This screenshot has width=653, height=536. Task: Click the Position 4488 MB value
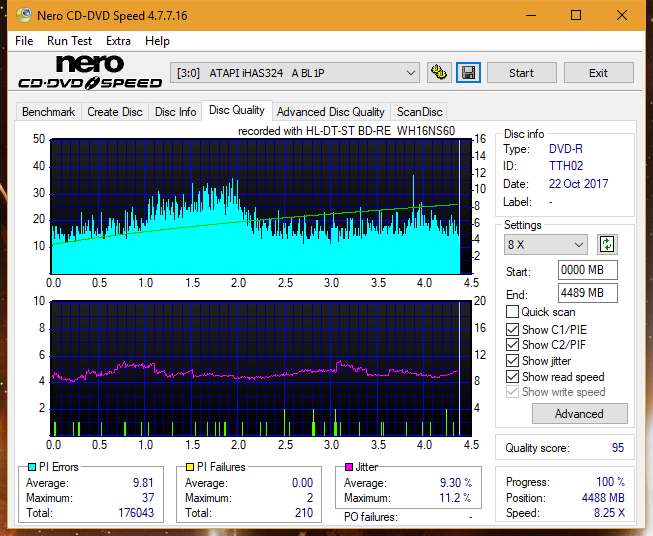tap(603, 498)
